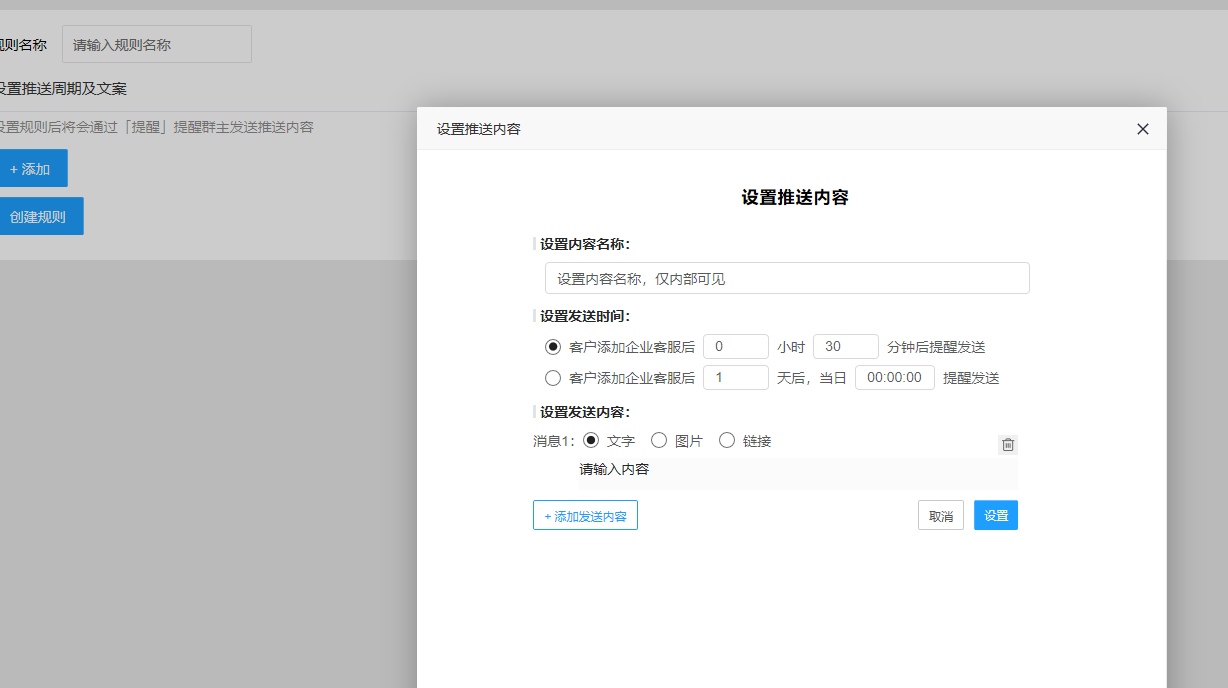
Task: Click the minutes field showing 30
Action: click(845, 347)
